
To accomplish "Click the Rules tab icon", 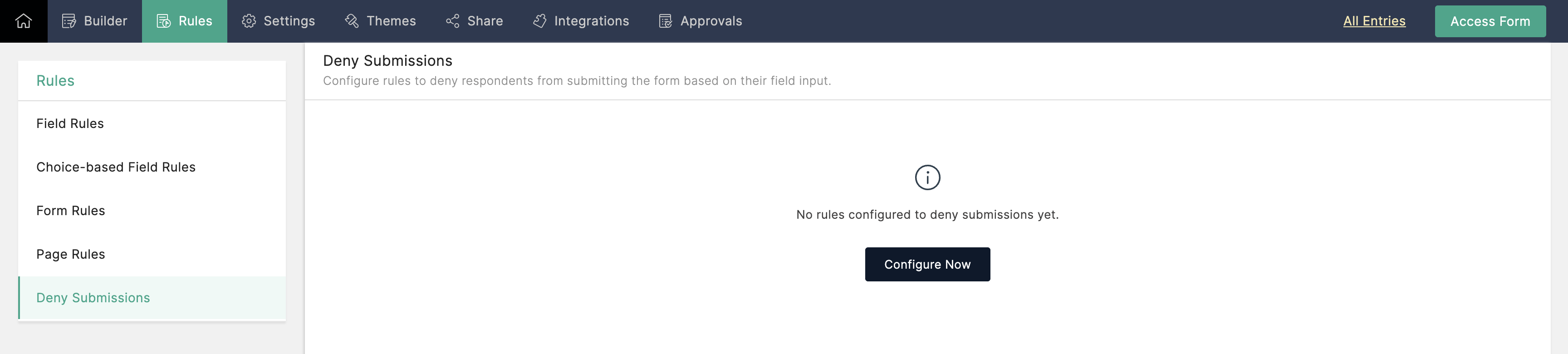I will [163, 21].
